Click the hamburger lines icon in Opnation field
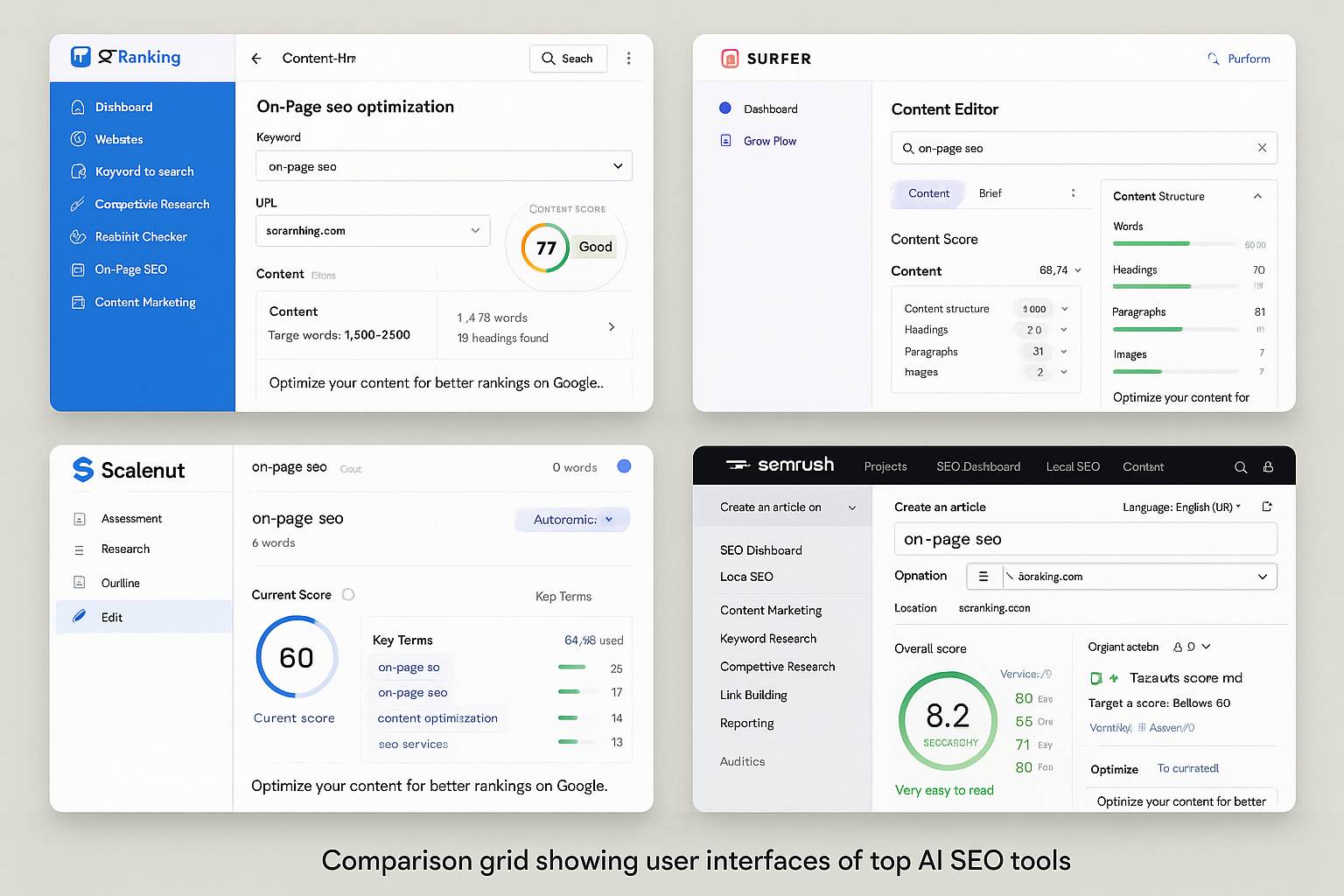The image size is (1344, 896). click(983, 577)
